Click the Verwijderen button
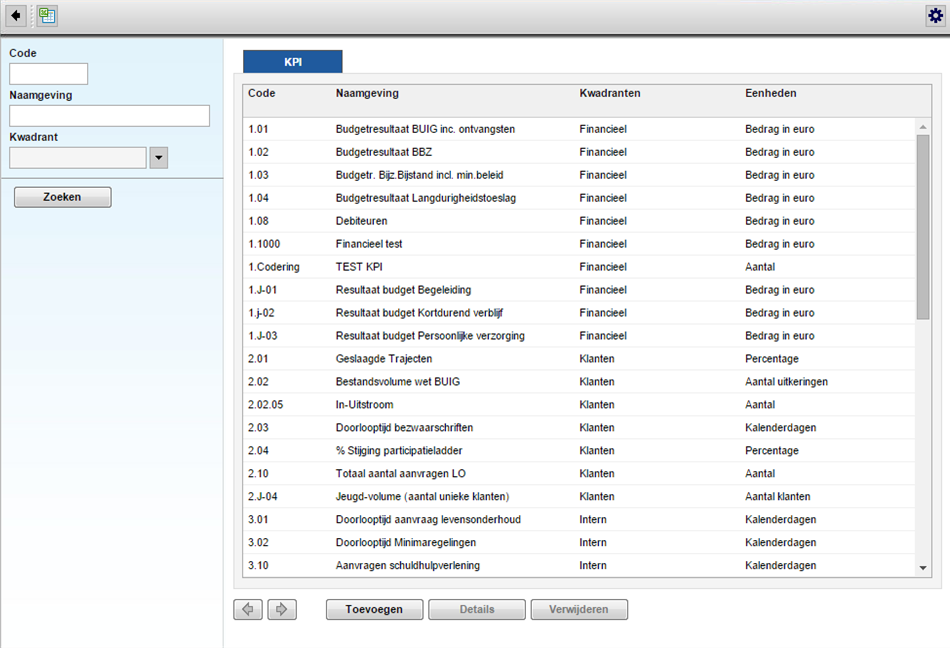The height and width of the screenshot is (648, 950). coord(579,609)
